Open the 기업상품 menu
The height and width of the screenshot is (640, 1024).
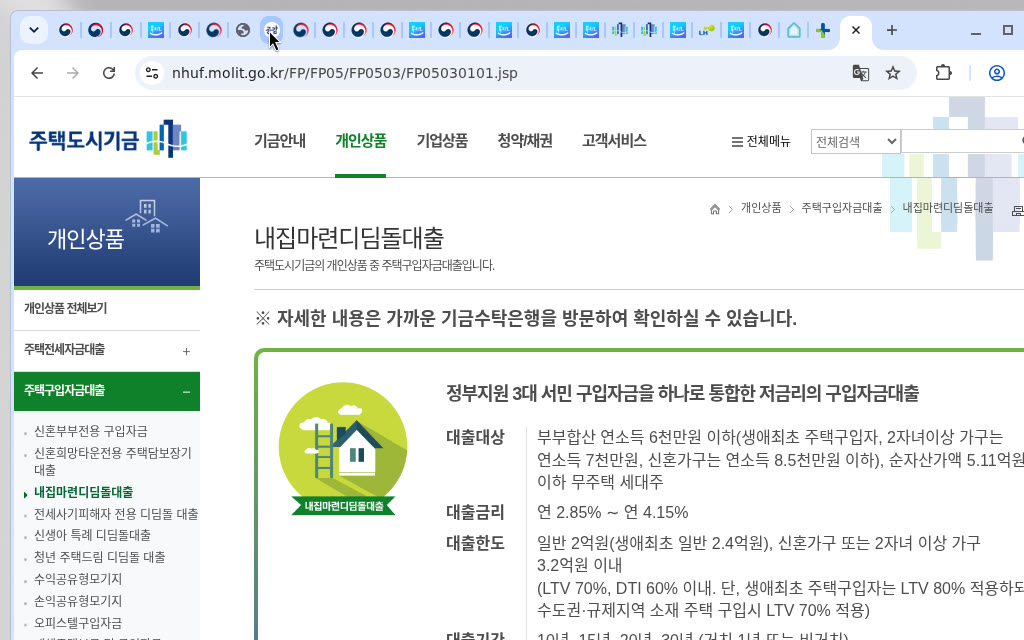tap(442, 140)
